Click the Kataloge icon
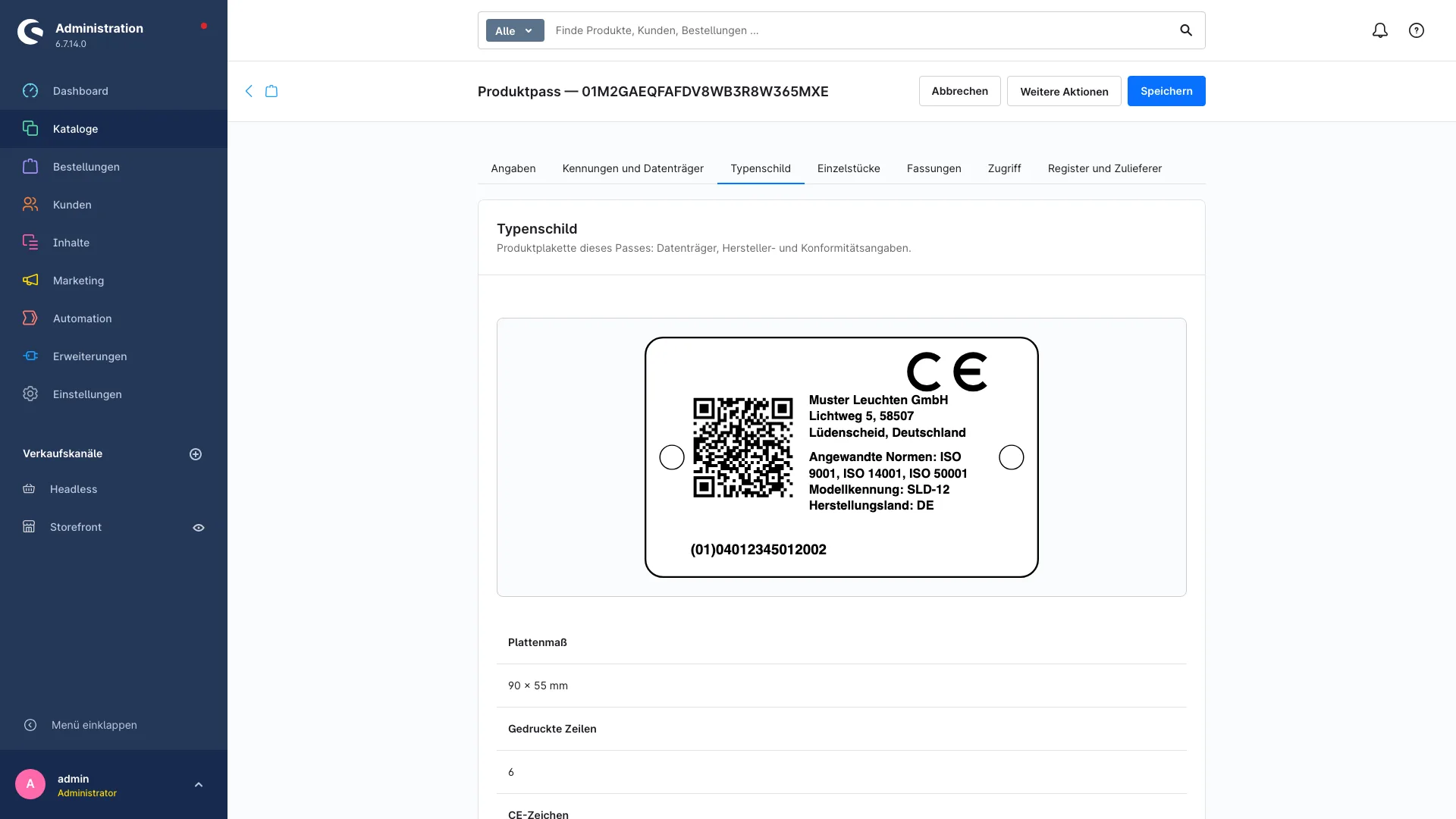 (30, 129)
